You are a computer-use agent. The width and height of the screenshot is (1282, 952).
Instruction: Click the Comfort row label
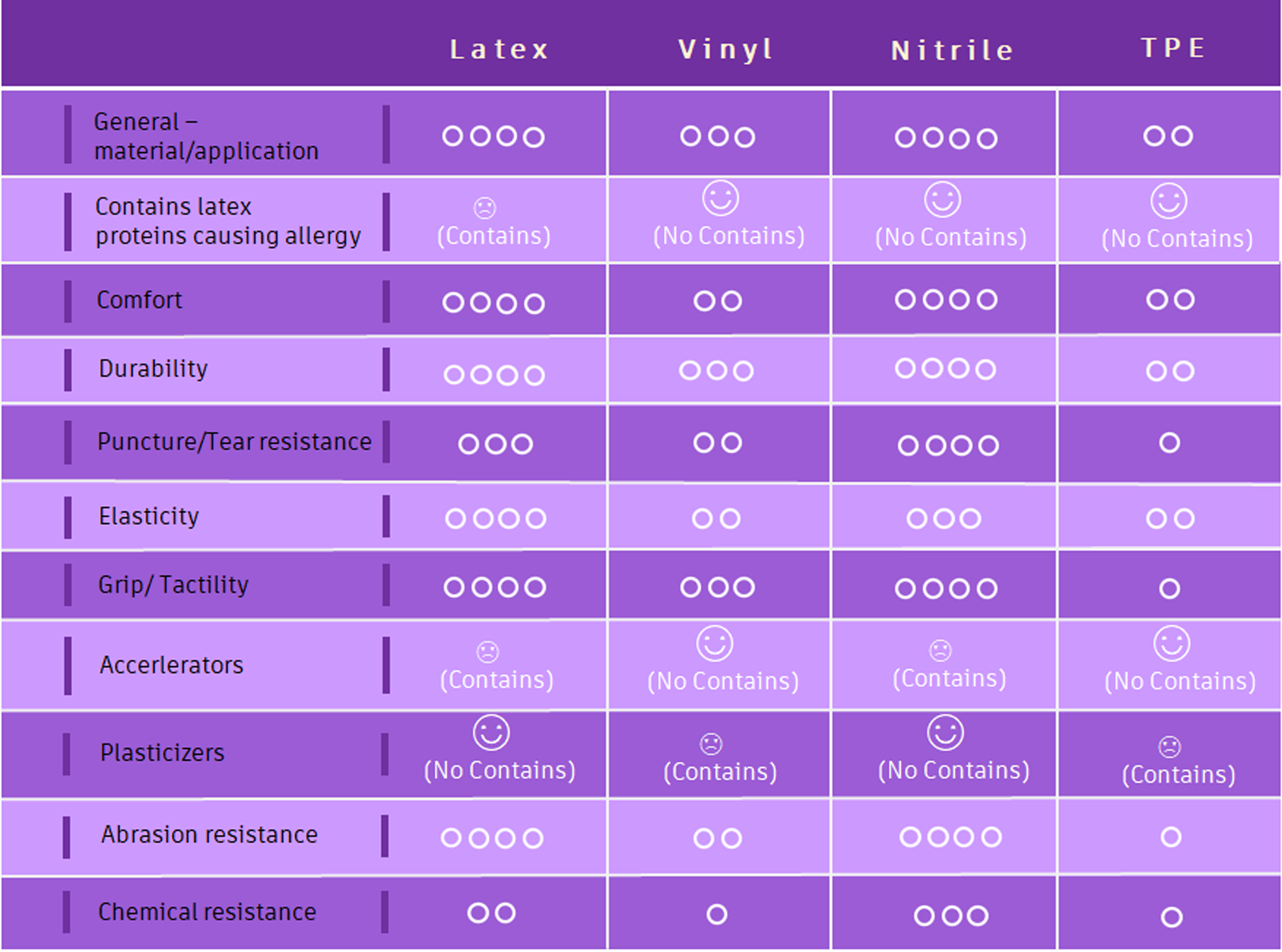point(140,300)
